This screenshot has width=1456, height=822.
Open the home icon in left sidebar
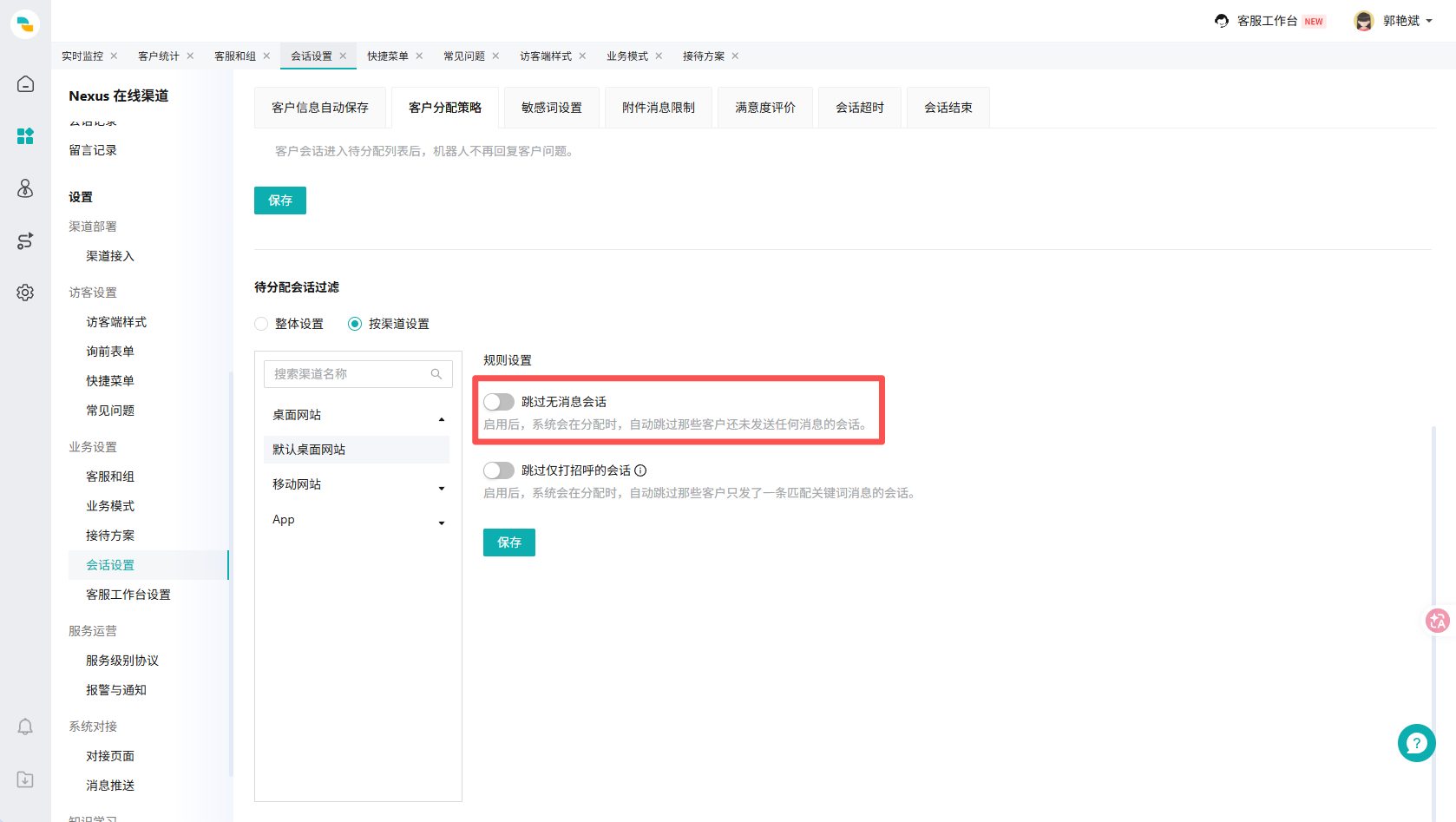pos(25,84)
